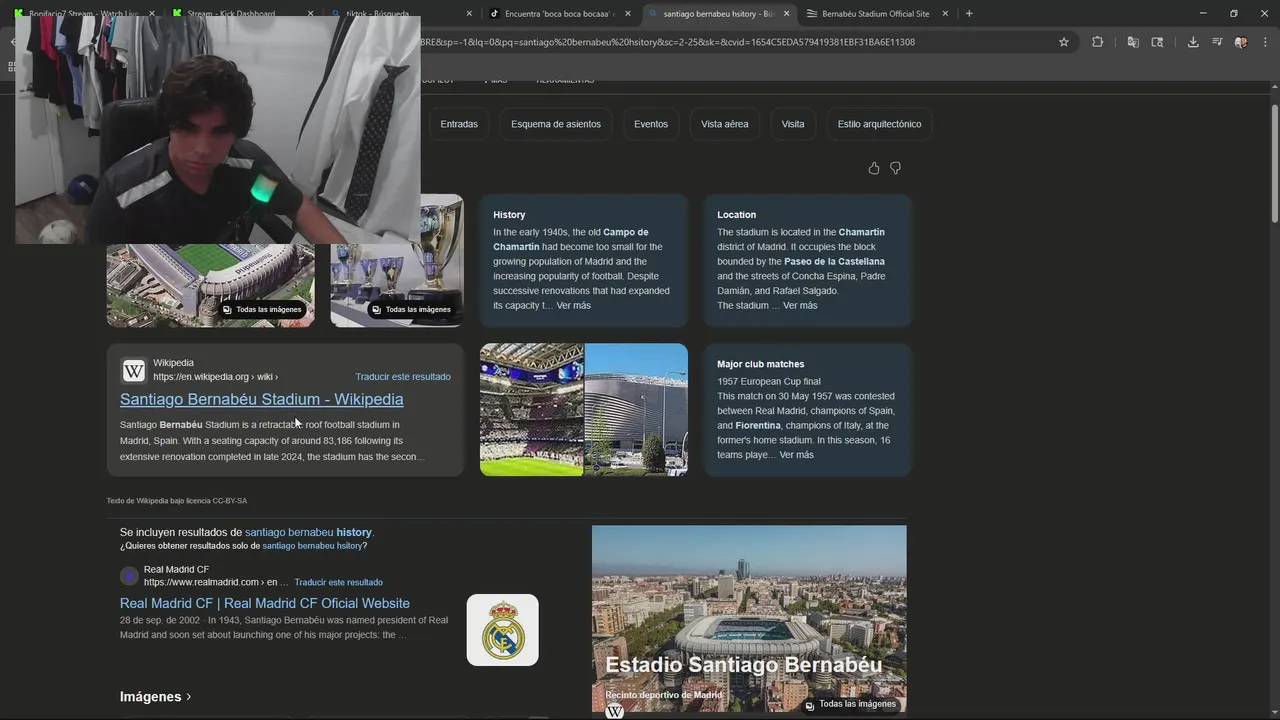Viewport: 1280px width, 720px height.
Task: Select the Visita filter chip
Action: 793,124
